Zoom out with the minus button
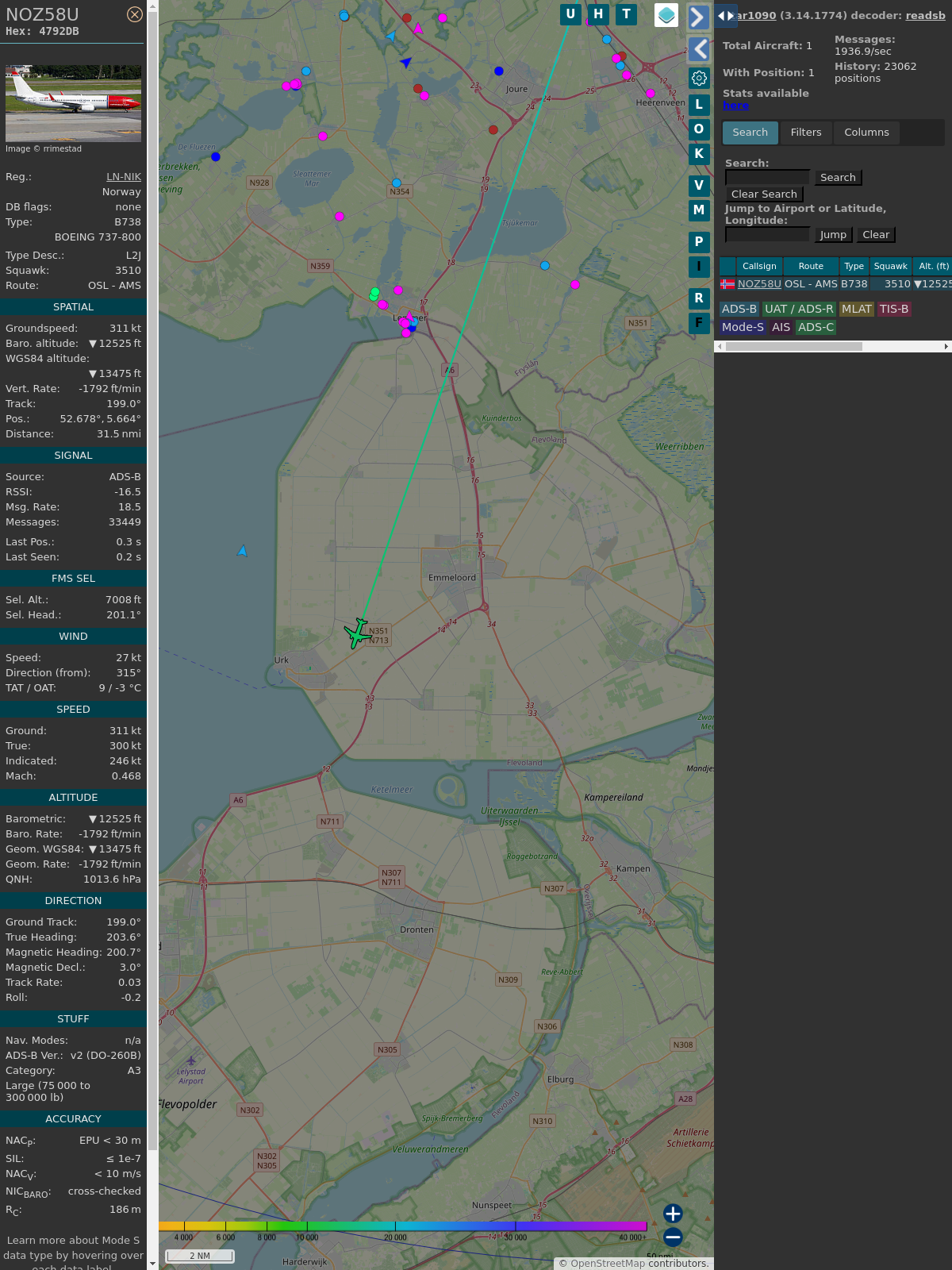The width and height of the screenshot is (952, 1270). (673, 1237)
